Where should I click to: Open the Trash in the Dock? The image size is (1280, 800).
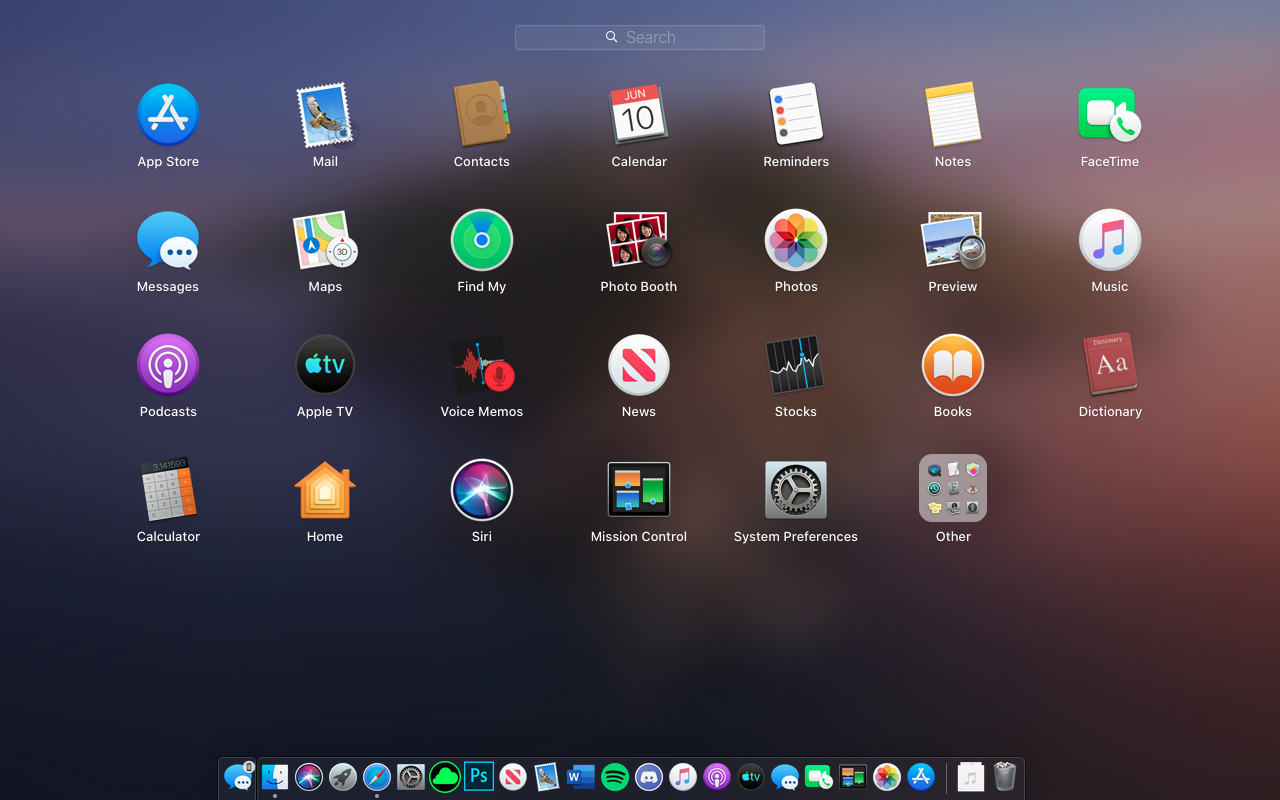[1005, 776]
